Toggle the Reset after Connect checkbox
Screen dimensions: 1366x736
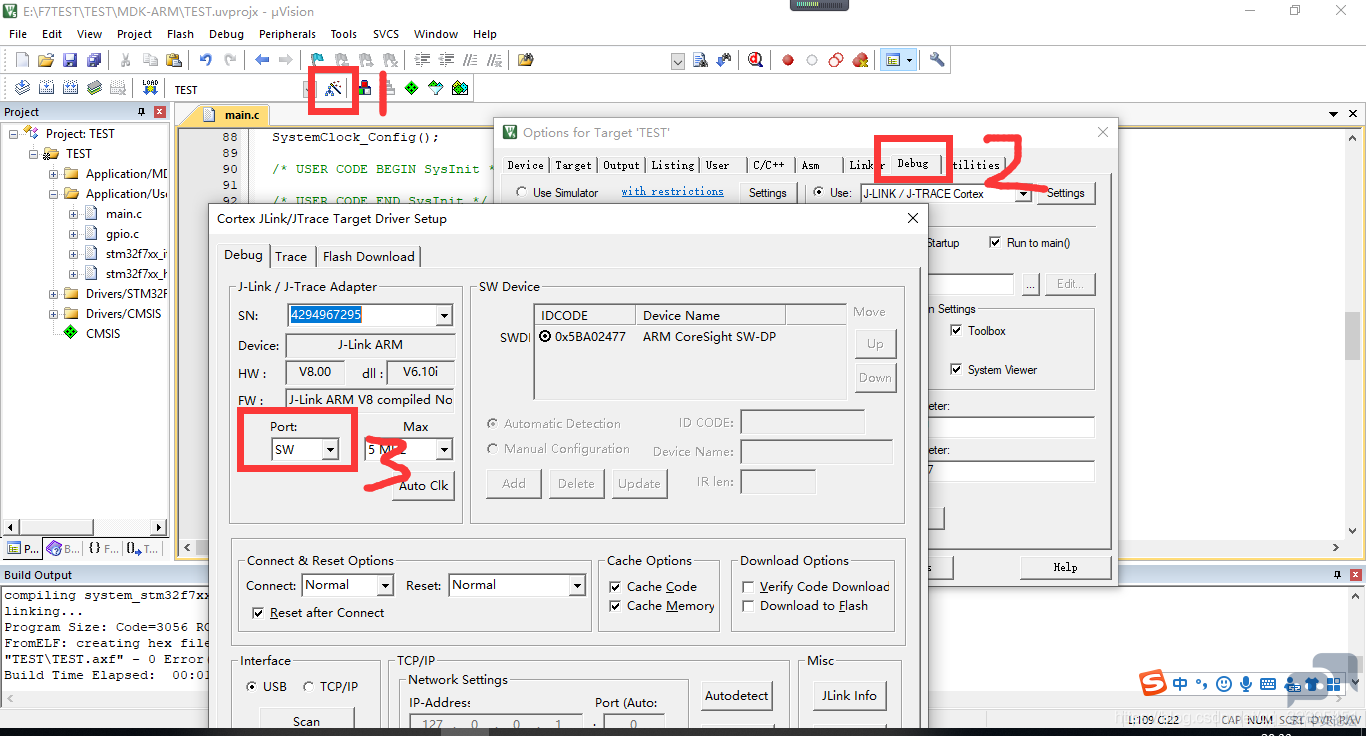258,613
